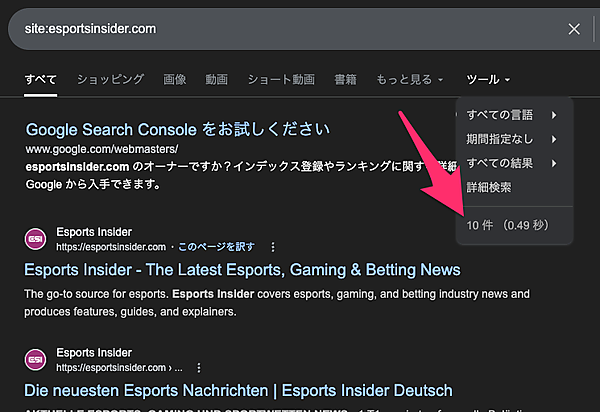
Task: Click the arrow beside 期間指定なし
Action: click(554, 139)
